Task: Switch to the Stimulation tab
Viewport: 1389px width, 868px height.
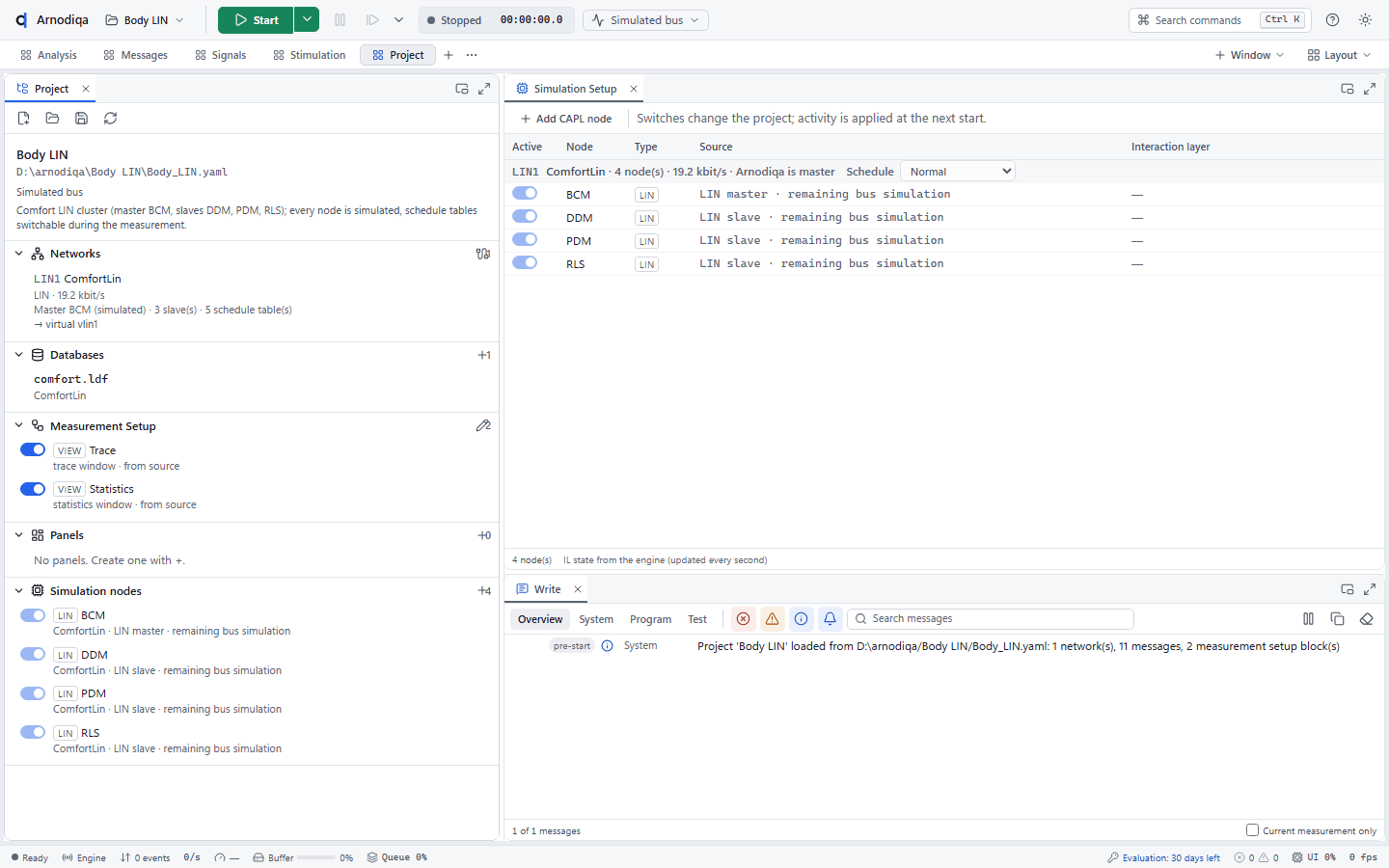Action: pyautogui.click(x=309, y=55)
